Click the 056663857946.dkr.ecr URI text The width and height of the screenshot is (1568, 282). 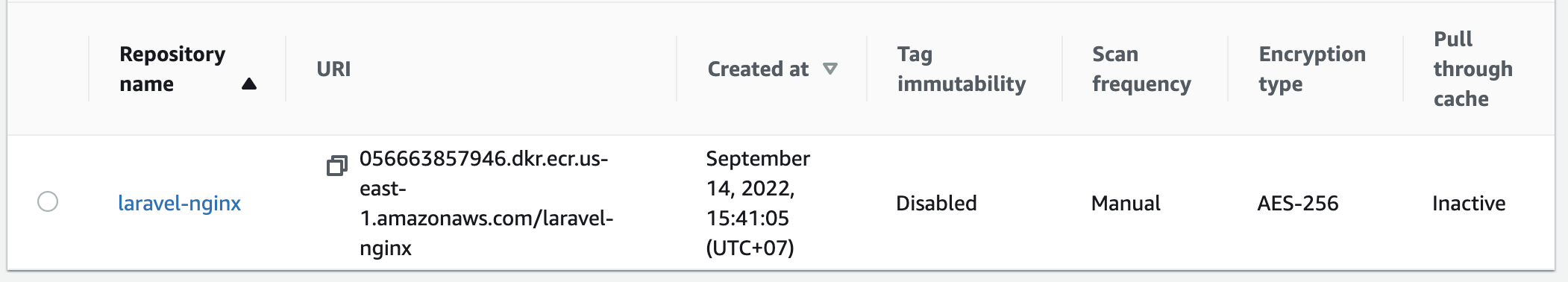pos(486,203)
